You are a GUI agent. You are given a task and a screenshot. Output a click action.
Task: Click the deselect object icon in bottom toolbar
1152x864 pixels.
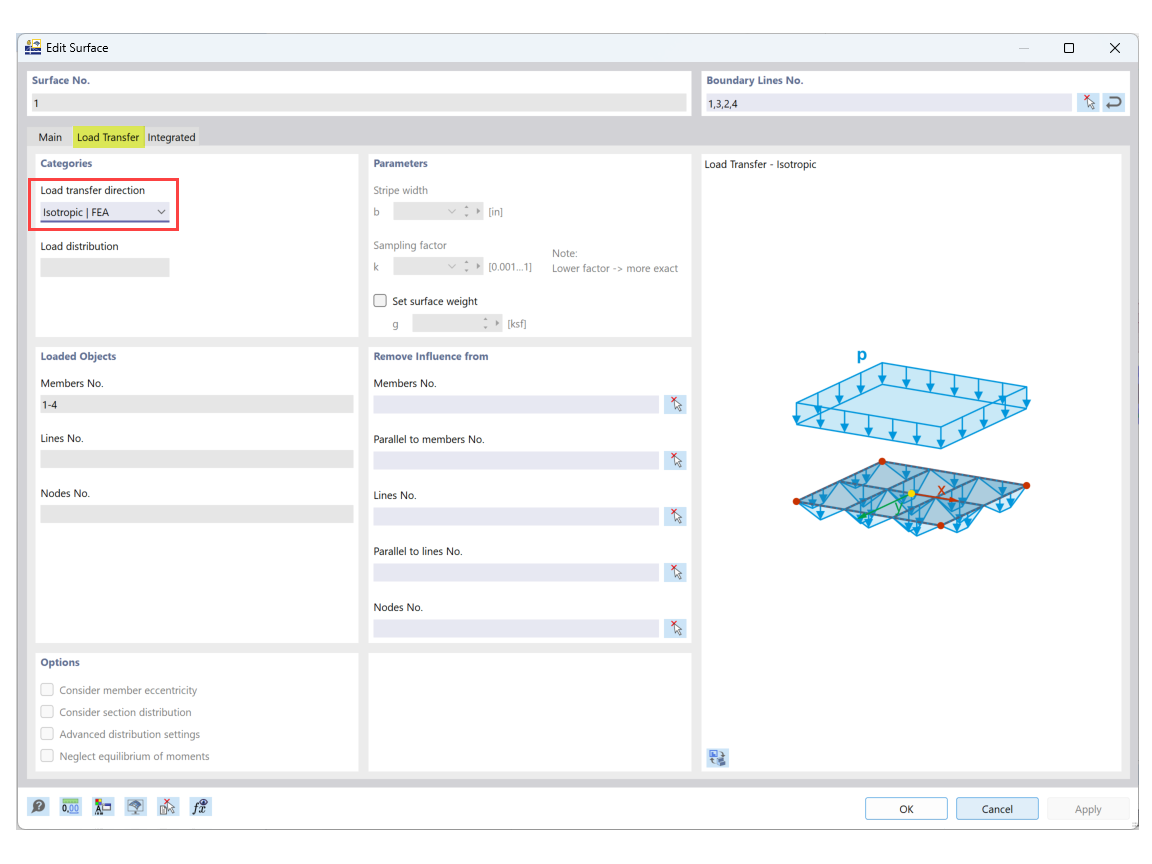167,806
